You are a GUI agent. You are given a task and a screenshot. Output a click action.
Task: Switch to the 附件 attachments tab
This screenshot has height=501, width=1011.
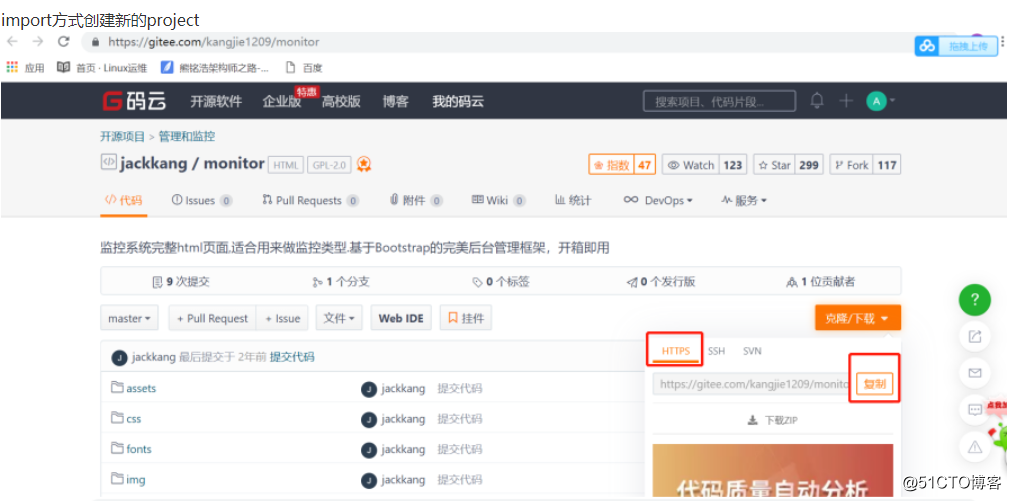coord(416,201)
